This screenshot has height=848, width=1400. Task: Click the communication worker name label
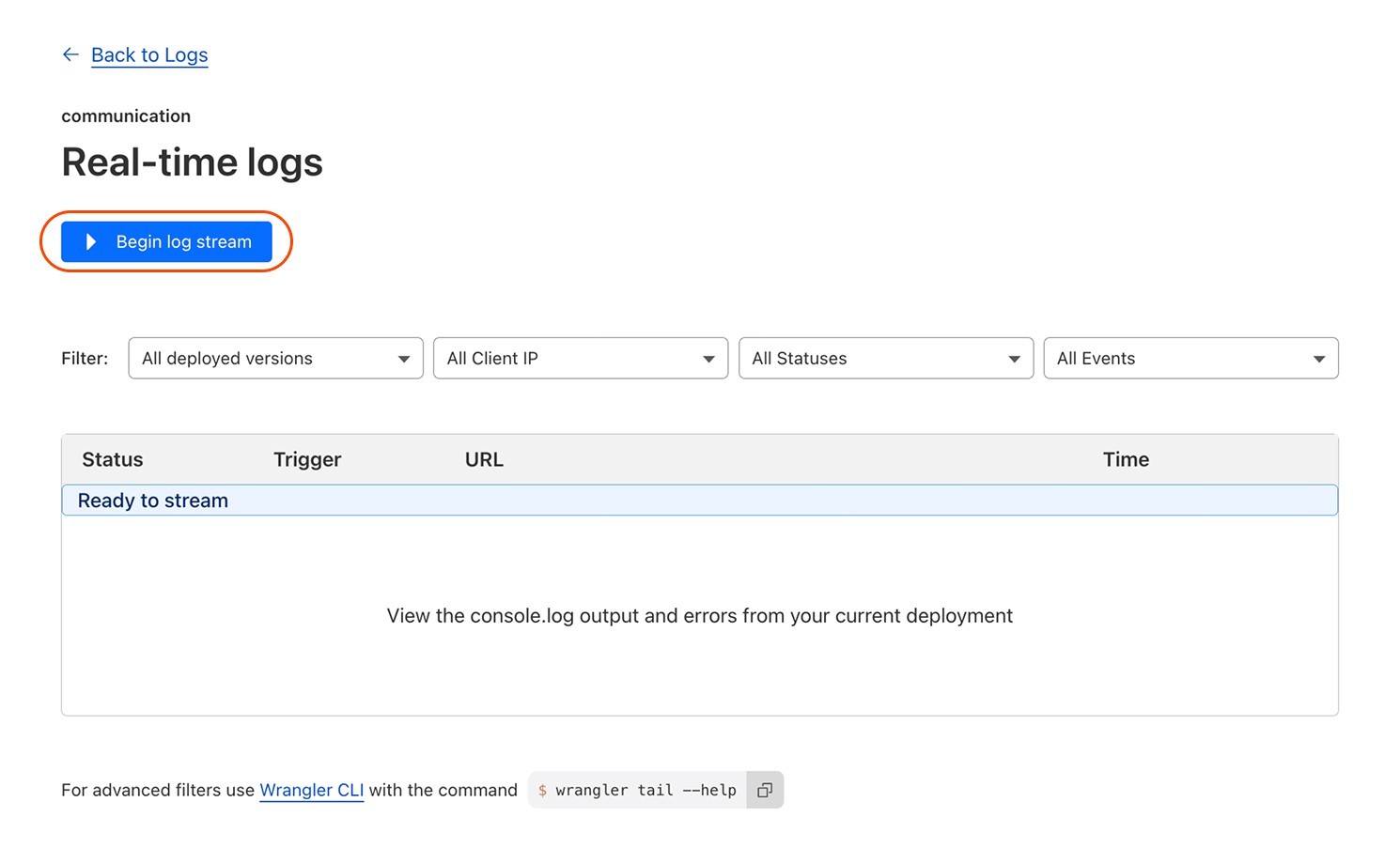(x=126, y=116)
